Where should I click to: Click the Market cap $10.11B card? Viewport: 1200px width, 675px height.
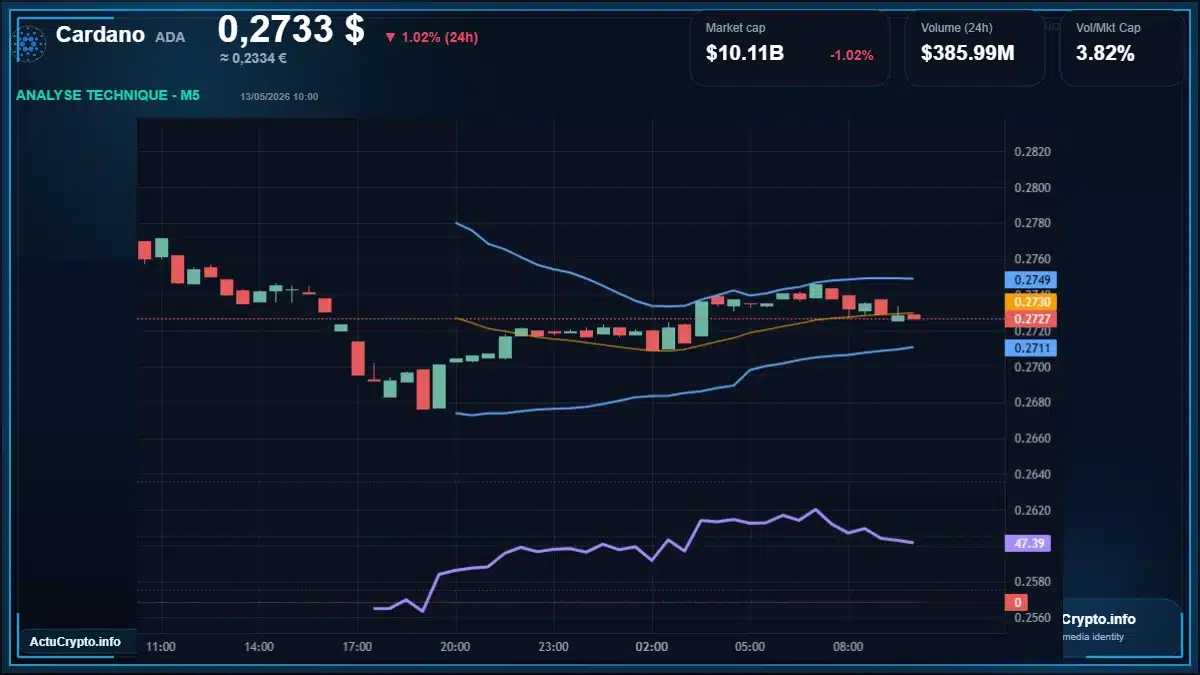[789, 47]
